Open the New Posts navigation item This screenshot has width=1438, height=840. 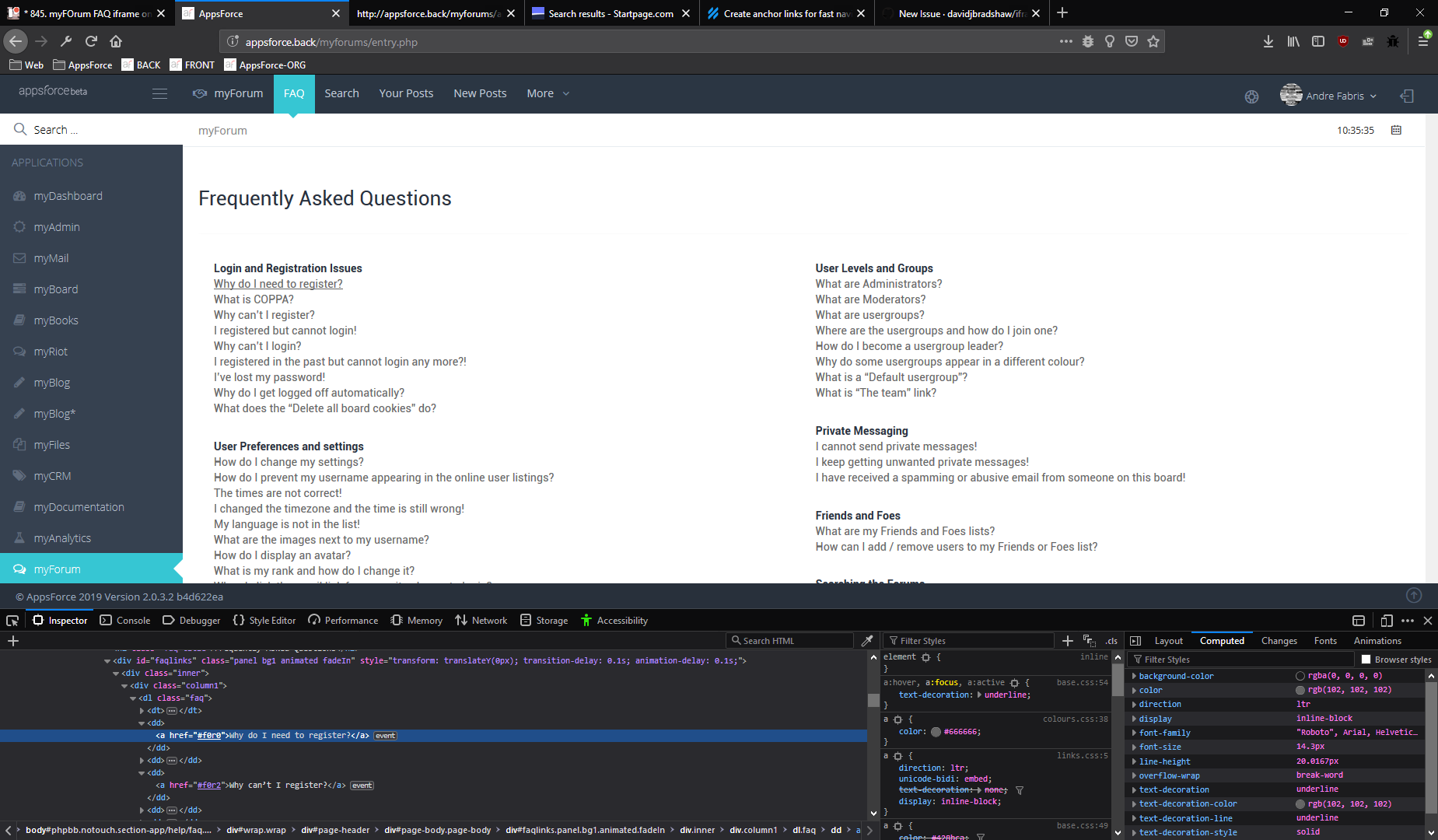(x=480, y=93)
